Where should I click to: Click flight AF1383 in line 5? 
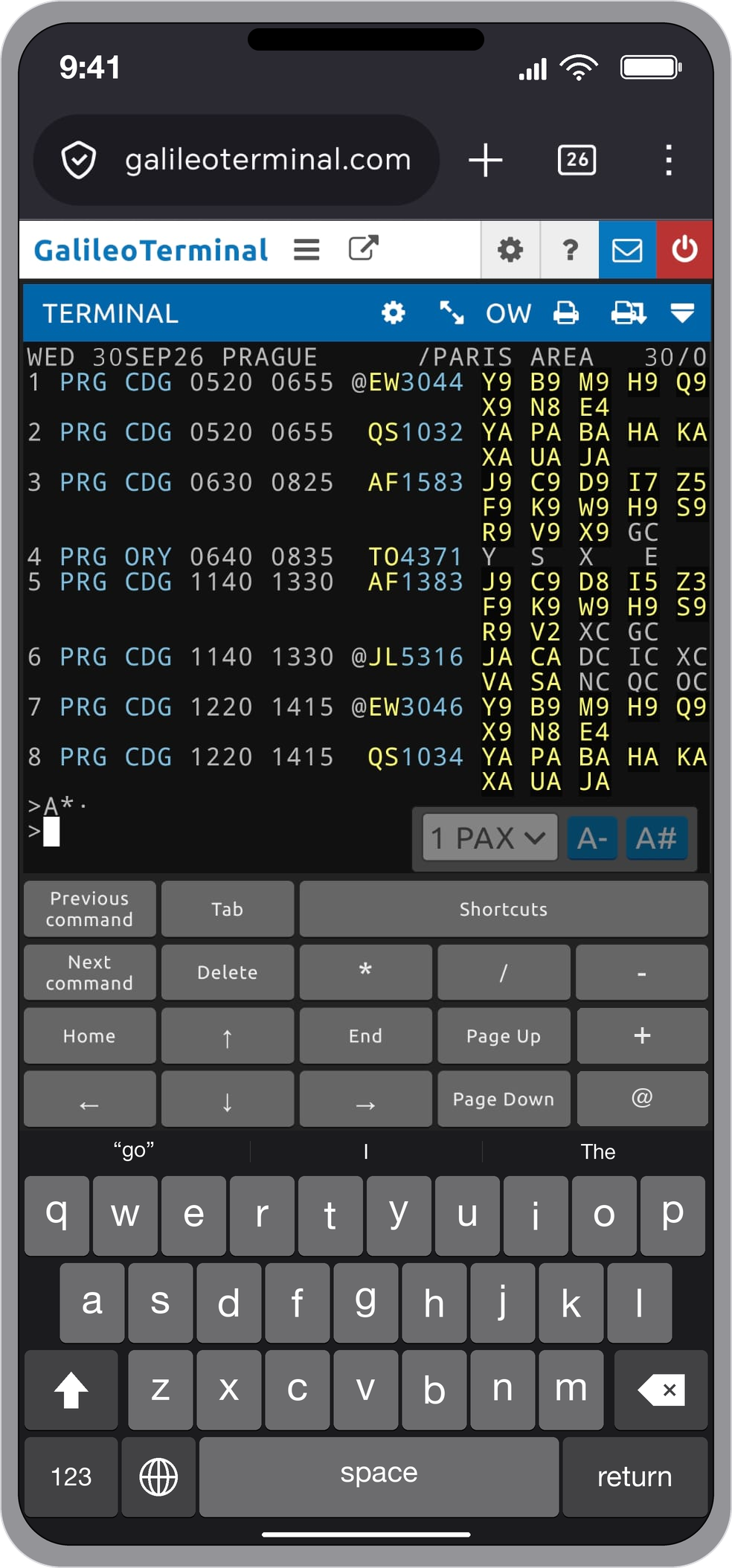415,582
